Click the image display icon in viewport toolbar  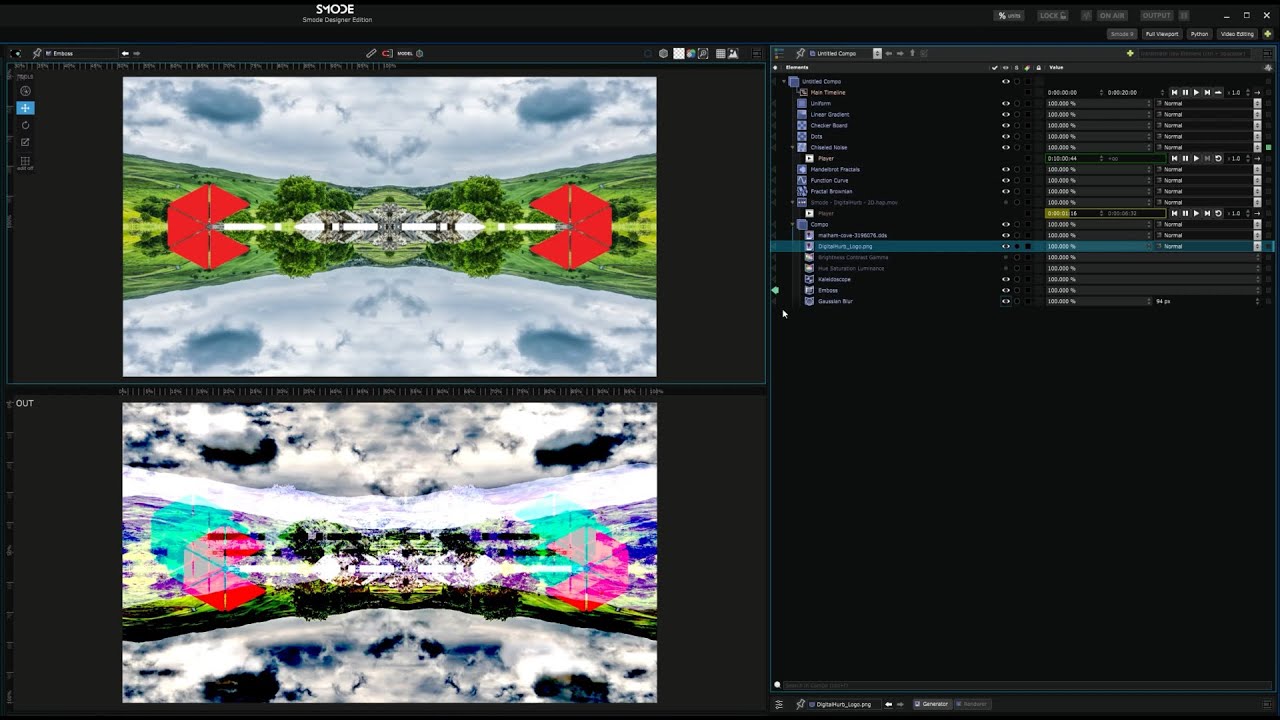(733, 53)
